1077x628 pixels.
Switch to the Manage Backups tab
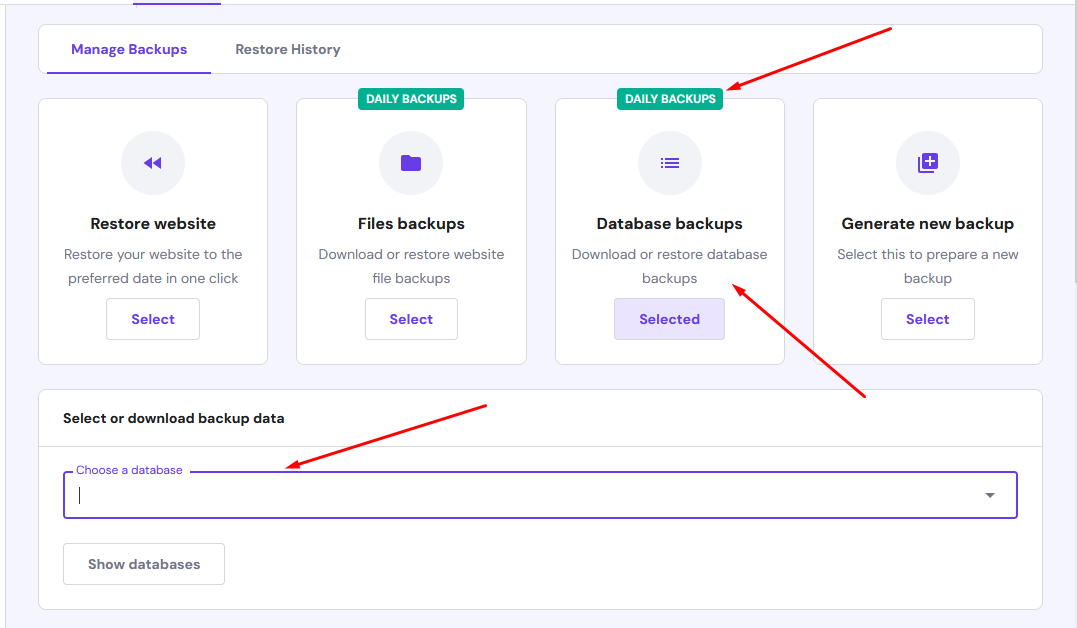point(129,49)
